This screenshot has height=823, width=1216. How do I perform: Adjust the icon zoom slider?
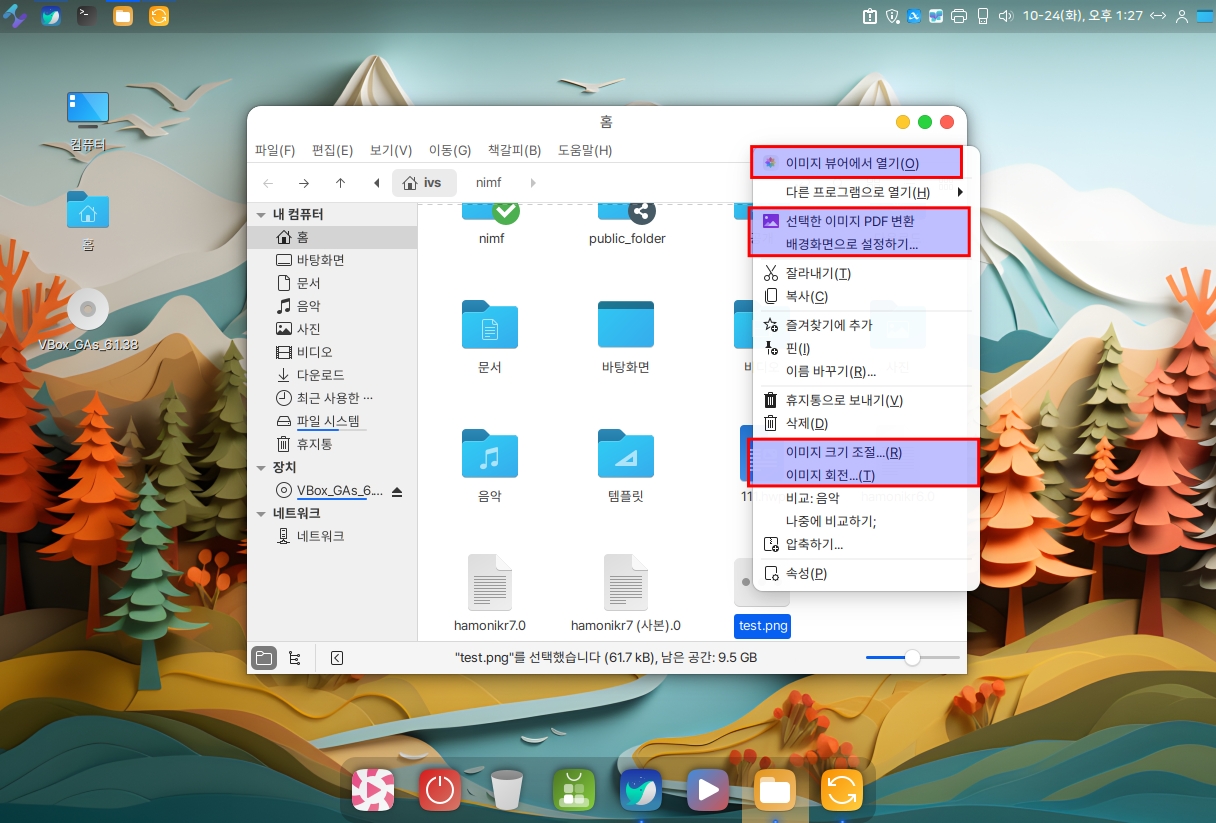(911, 658)
